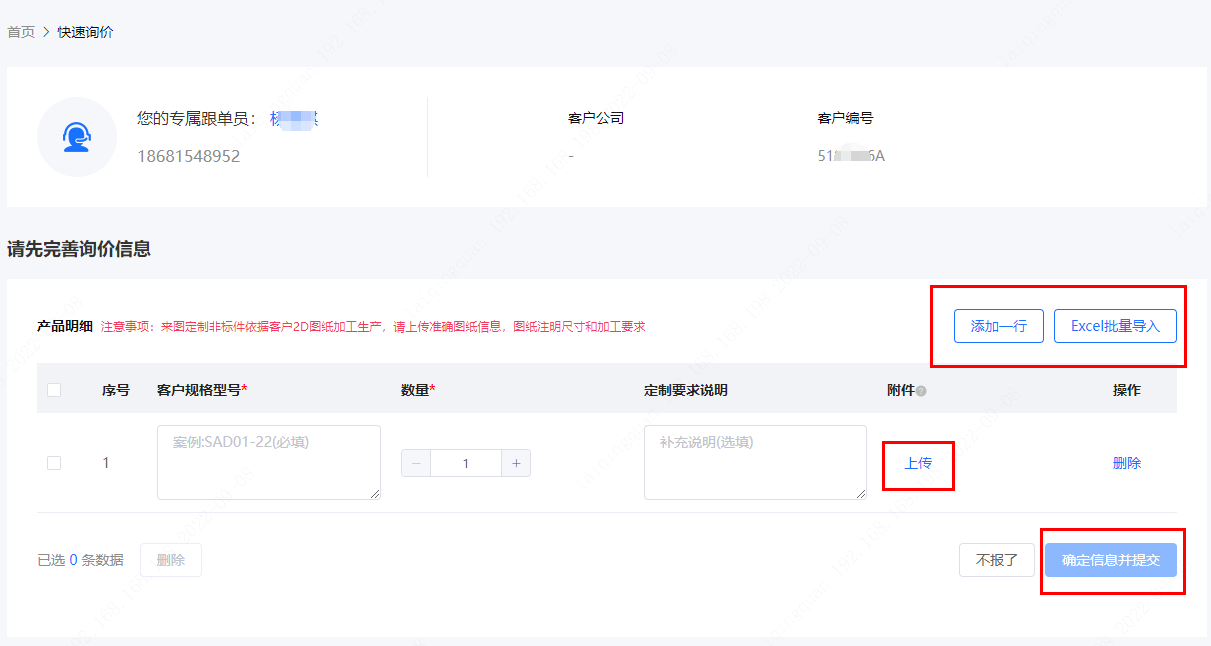Screen dimensions: 1211x646
Task: Decrease quantity with the minus button
Action: (416, 463)
